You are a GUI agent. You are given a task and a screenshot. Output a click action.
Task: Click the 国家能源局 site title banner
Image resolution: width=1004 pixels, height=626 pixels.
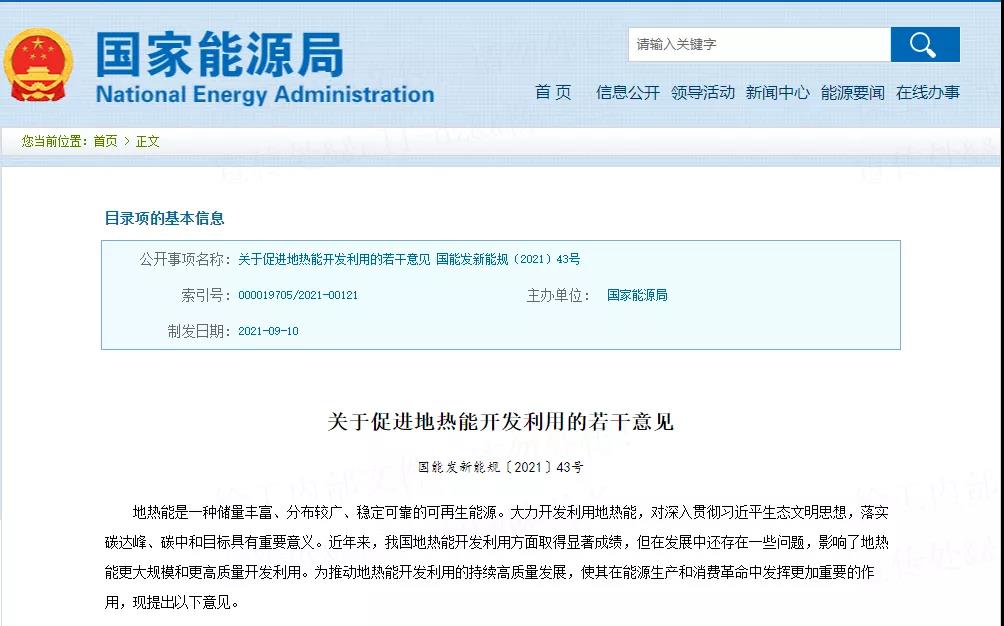click(x=219, y=54)
